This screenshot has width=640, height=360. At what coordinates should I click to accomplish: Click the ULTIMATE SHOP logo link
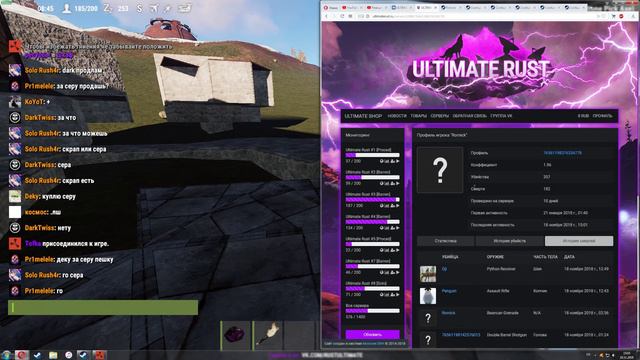(363, 116)
